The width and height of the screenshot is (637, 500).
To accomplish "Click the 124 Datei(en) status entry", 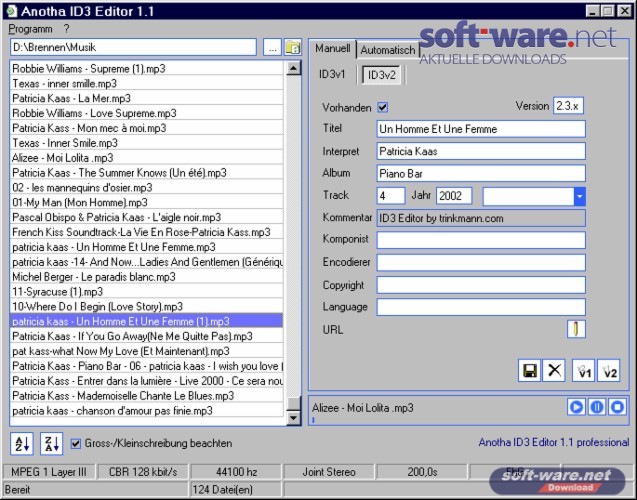I will pyautogui.click(x=235, y=489).
